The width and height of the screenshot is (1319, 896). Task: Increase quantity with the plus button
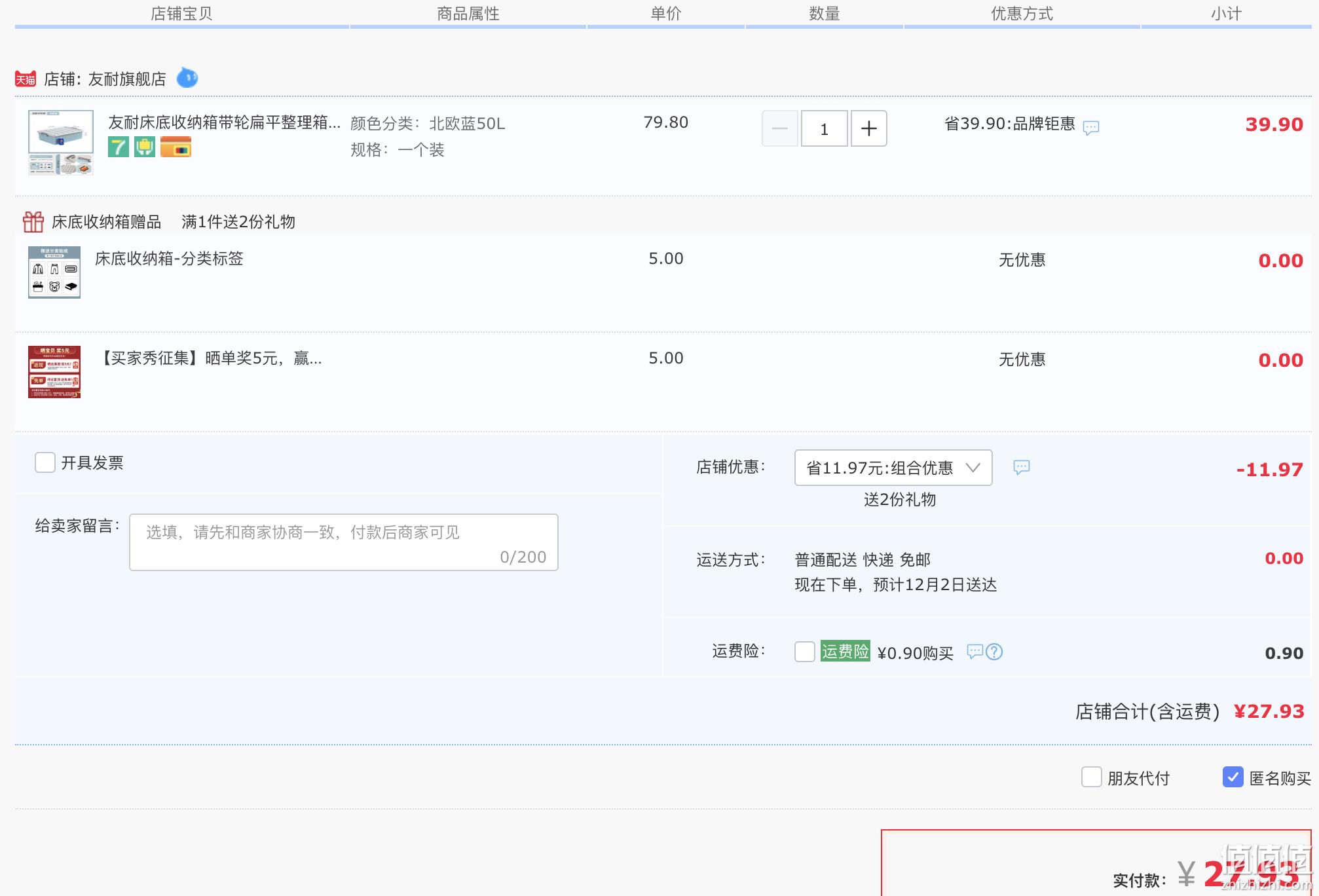pos(869,128)
